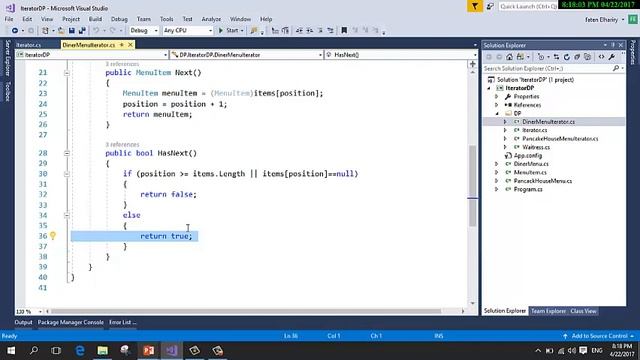The height and width of the screenshot is (360, 640).
Task: Toggle pin on DinerMenuIterator.cs tab
Action: point(122,45)
